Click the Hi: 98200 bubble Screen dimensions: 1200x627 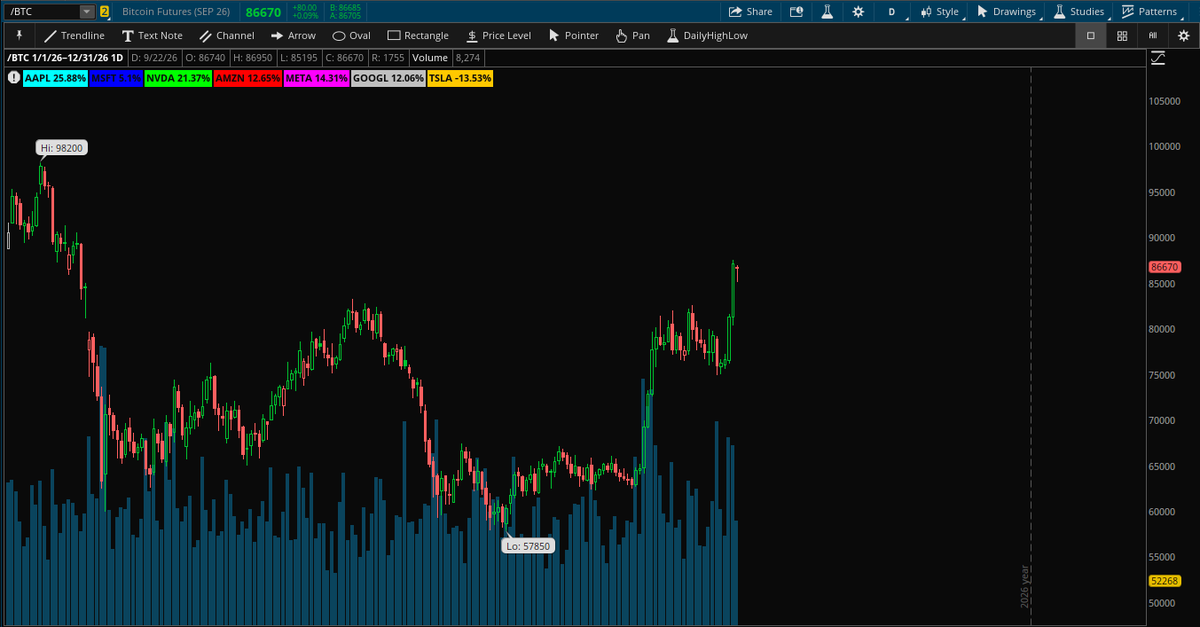point(62,148)
